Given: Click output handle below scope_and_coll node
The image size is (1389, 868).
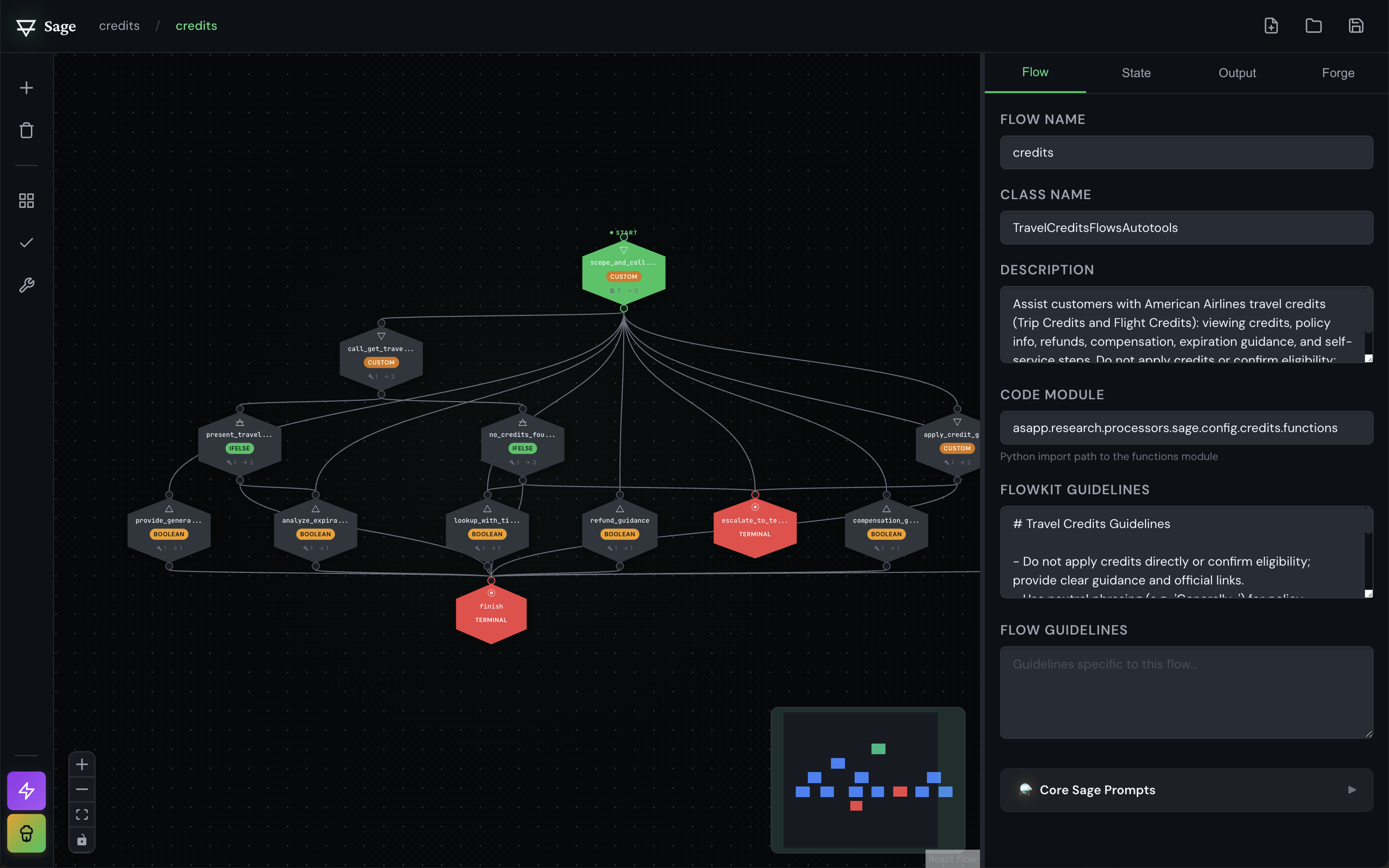Looking at the screenshot, I should 623,309.
